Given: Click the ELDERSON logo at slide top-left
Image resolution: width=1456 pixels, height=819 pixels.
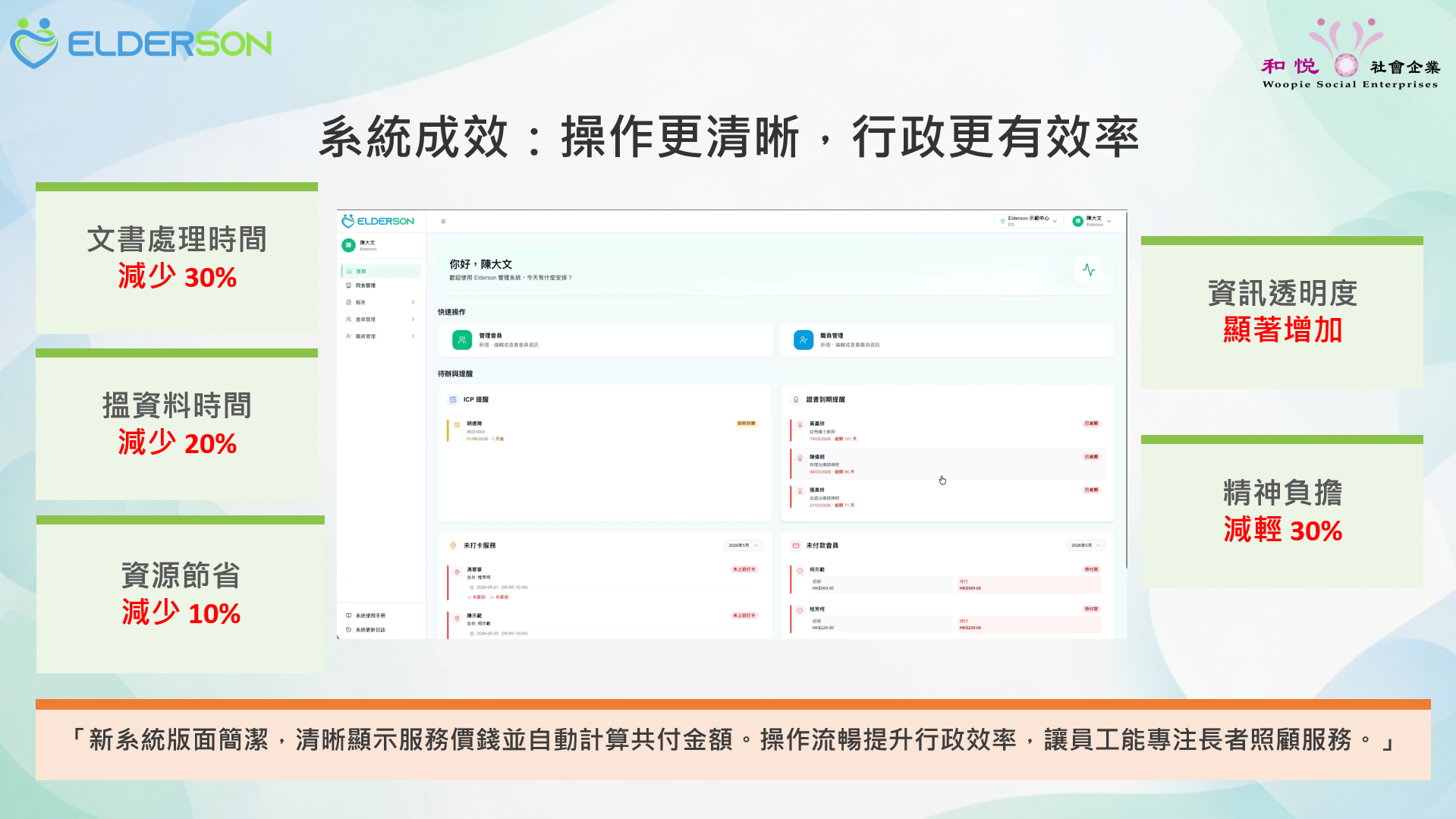Looking at the screenshot, I should click(141, 43).
